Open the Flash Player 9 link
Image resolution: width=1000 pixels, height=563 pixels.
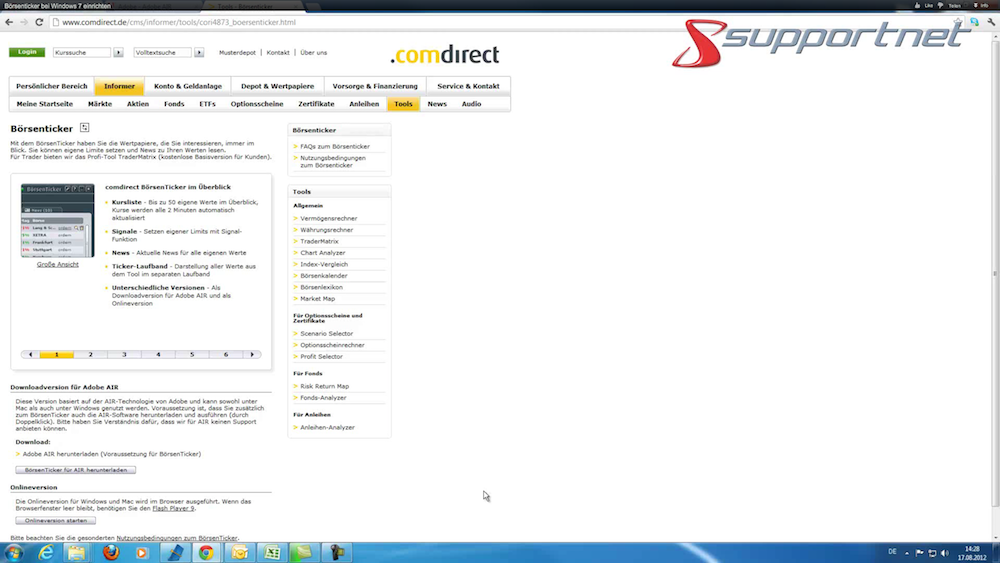tap(173, 509)
